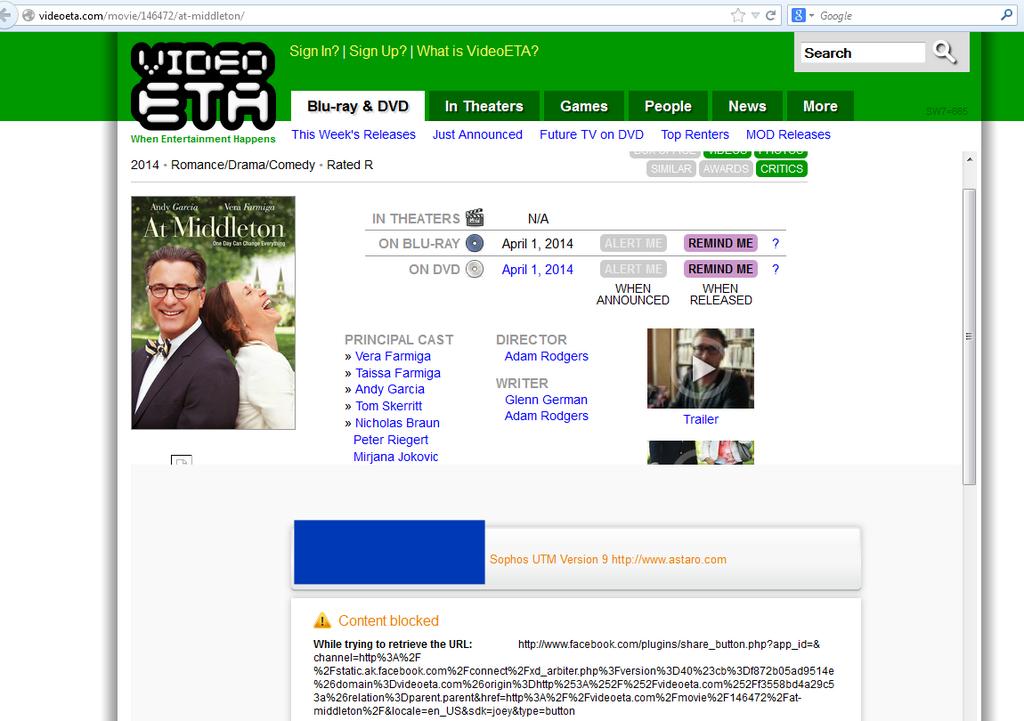Click the SIMILAR button
This screenshot has height=721, width=1024.
coord(671,169)
